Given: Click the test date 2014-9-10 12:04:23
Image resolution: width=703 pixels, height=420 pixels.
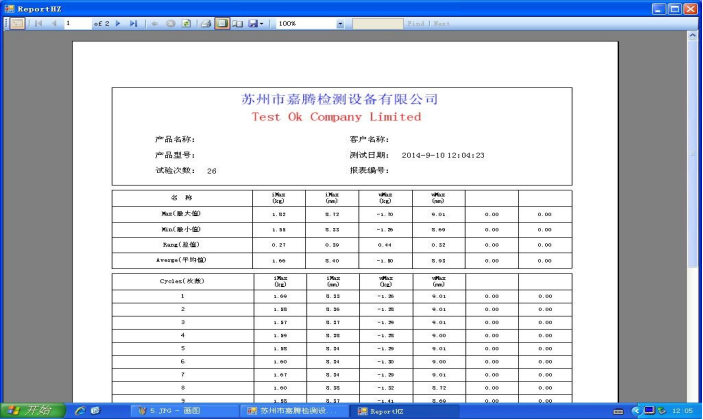Looking at the screenshot, I should pos(443,155).
